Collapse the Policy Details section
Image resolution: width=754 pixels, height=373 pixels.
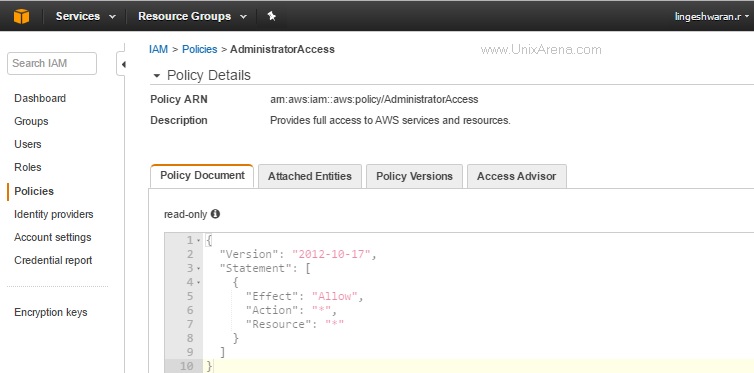156,76
